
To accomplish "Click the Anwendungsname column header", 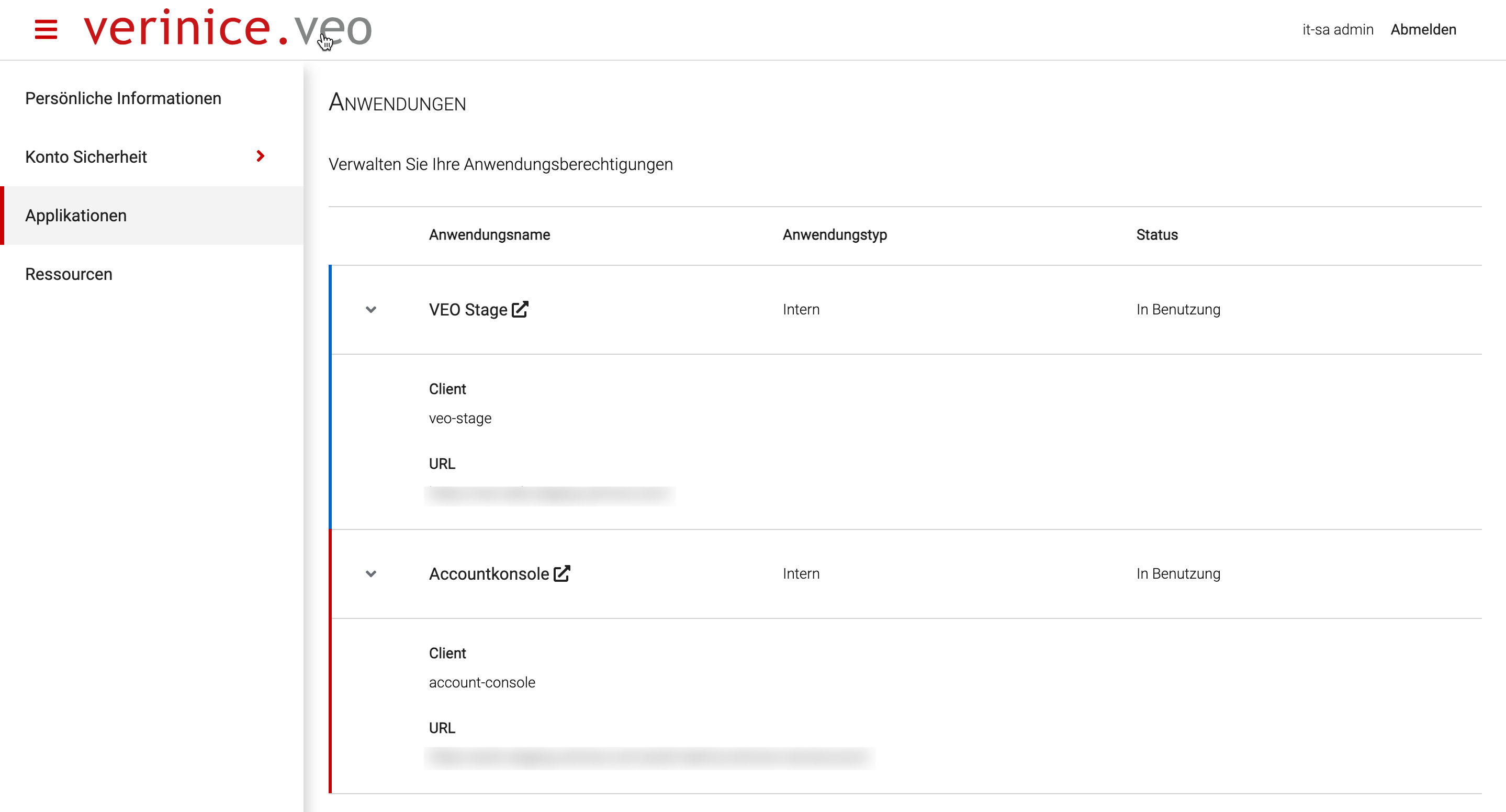I will tap(489, 234).
